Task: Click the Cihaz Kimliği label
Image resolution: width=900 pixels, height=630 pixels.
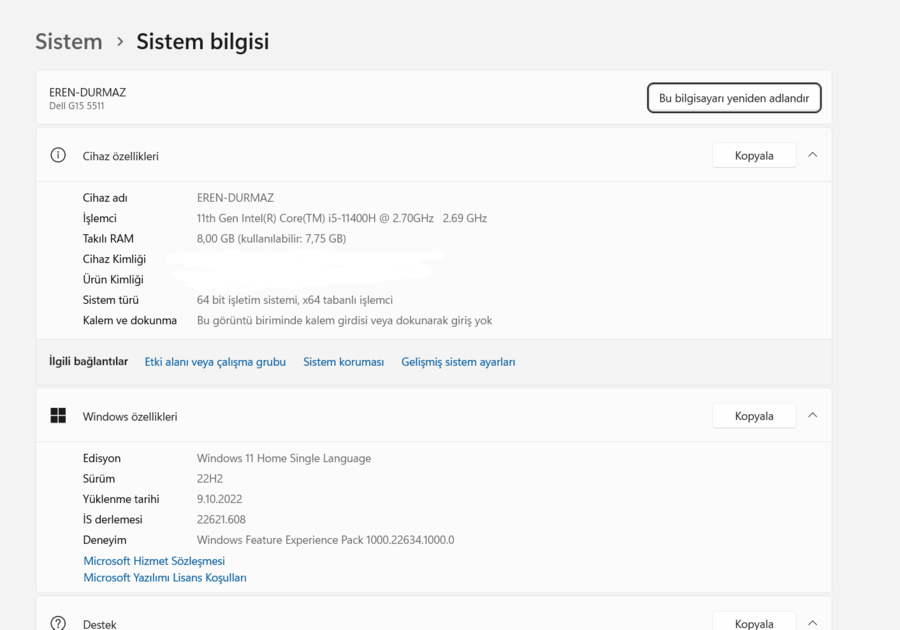Action: click(114, 259)
